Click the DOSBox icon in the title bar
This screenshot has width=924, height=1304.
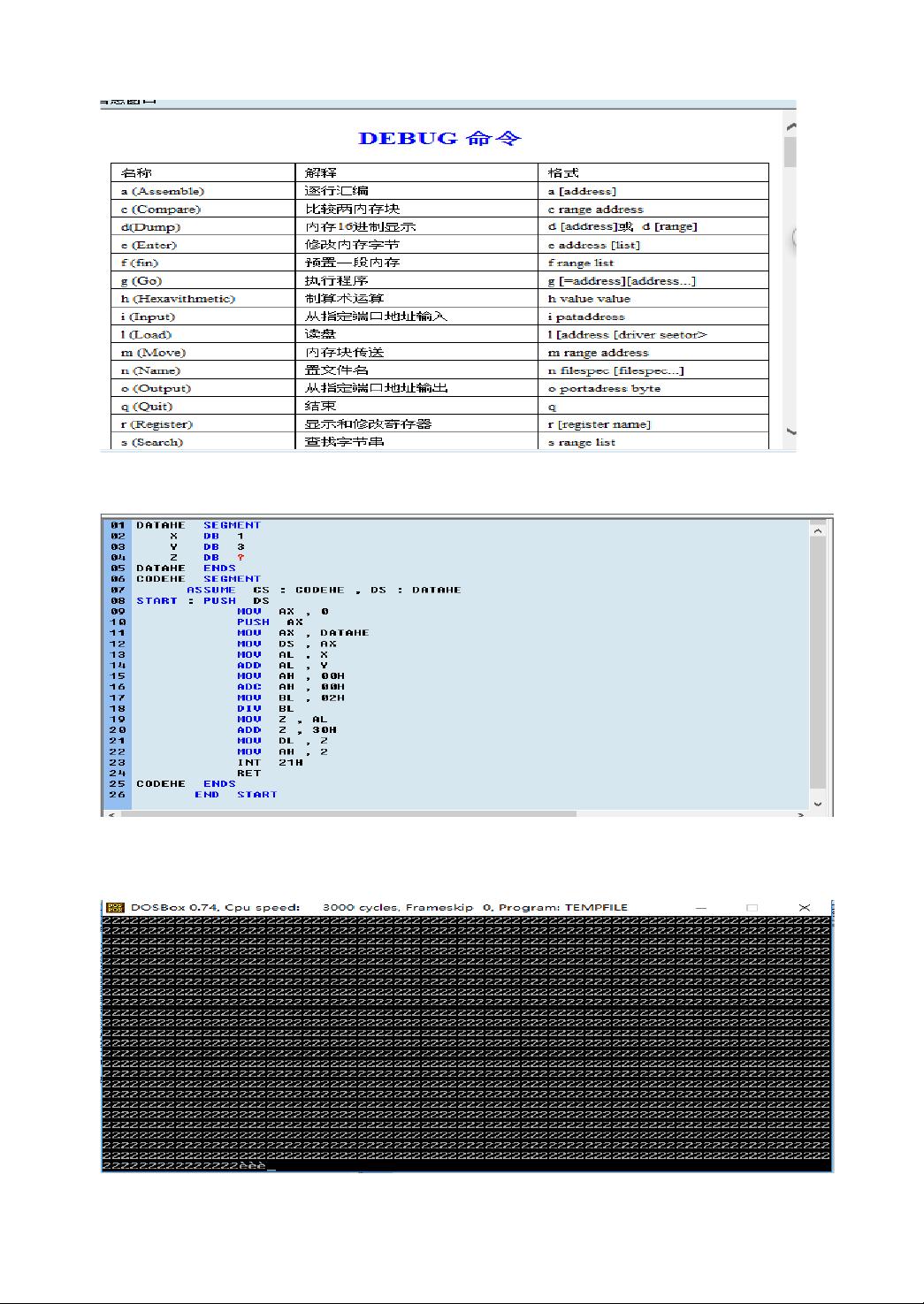[x=114, y=907]
